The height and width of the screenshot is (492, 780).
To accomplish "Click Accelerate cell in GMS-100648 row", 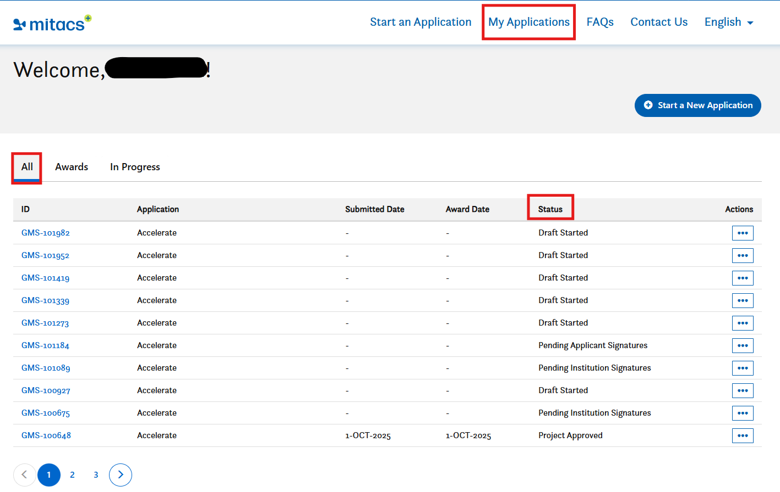I will pyautogui.click(x=157, y=435).
